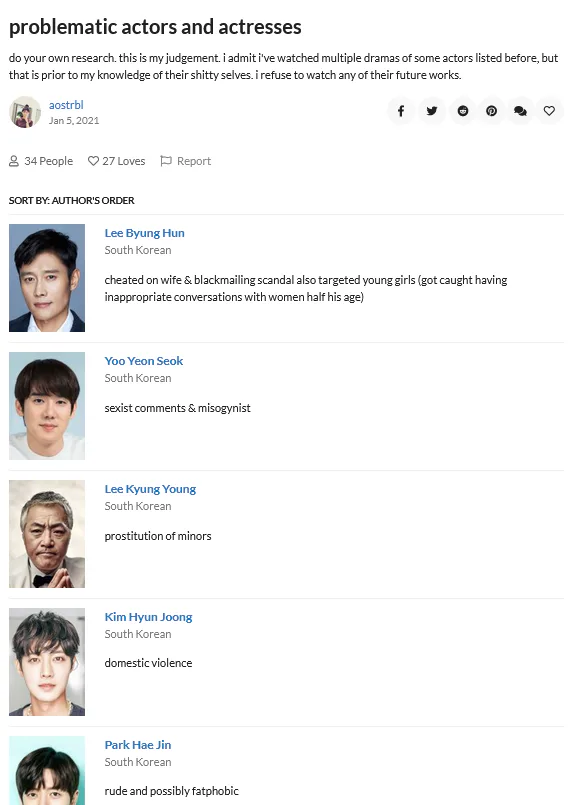This screenshot has width=576, height=805.
Task: Love this list heart icon
Action: click(x=549, y=111)
